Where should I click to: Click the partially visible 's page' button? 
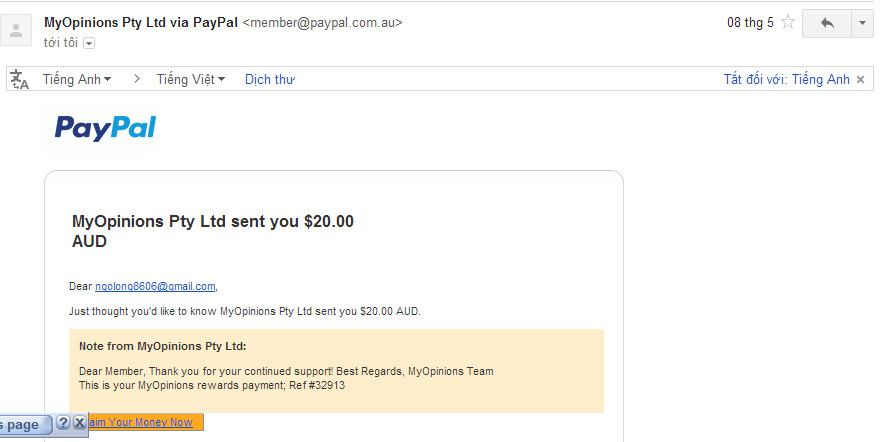click(22, 424)
